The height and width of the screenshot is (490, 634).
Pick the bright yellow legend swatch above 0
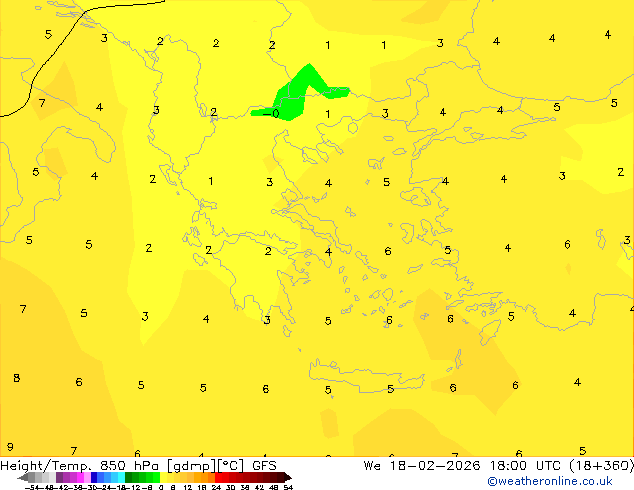[x=163, y=477]
